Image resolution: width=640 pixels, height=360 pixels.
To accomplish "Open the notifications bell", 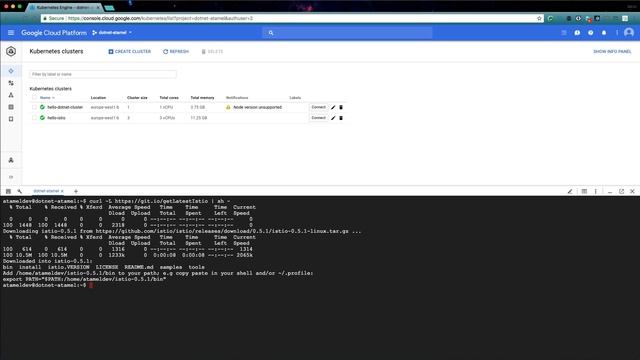I will click(x=604, y=33).
